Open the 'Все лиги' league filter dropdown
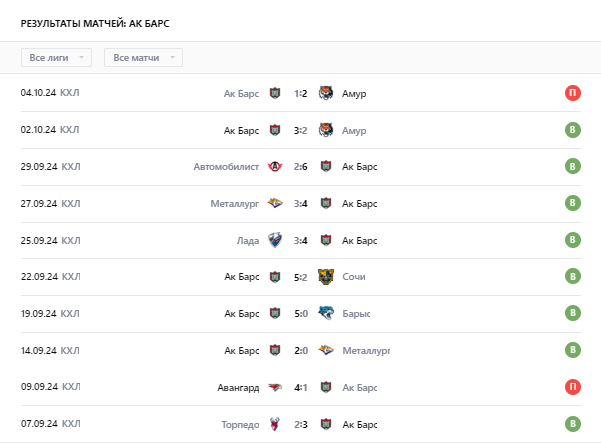The image size is (601, 443). (56, 58)
